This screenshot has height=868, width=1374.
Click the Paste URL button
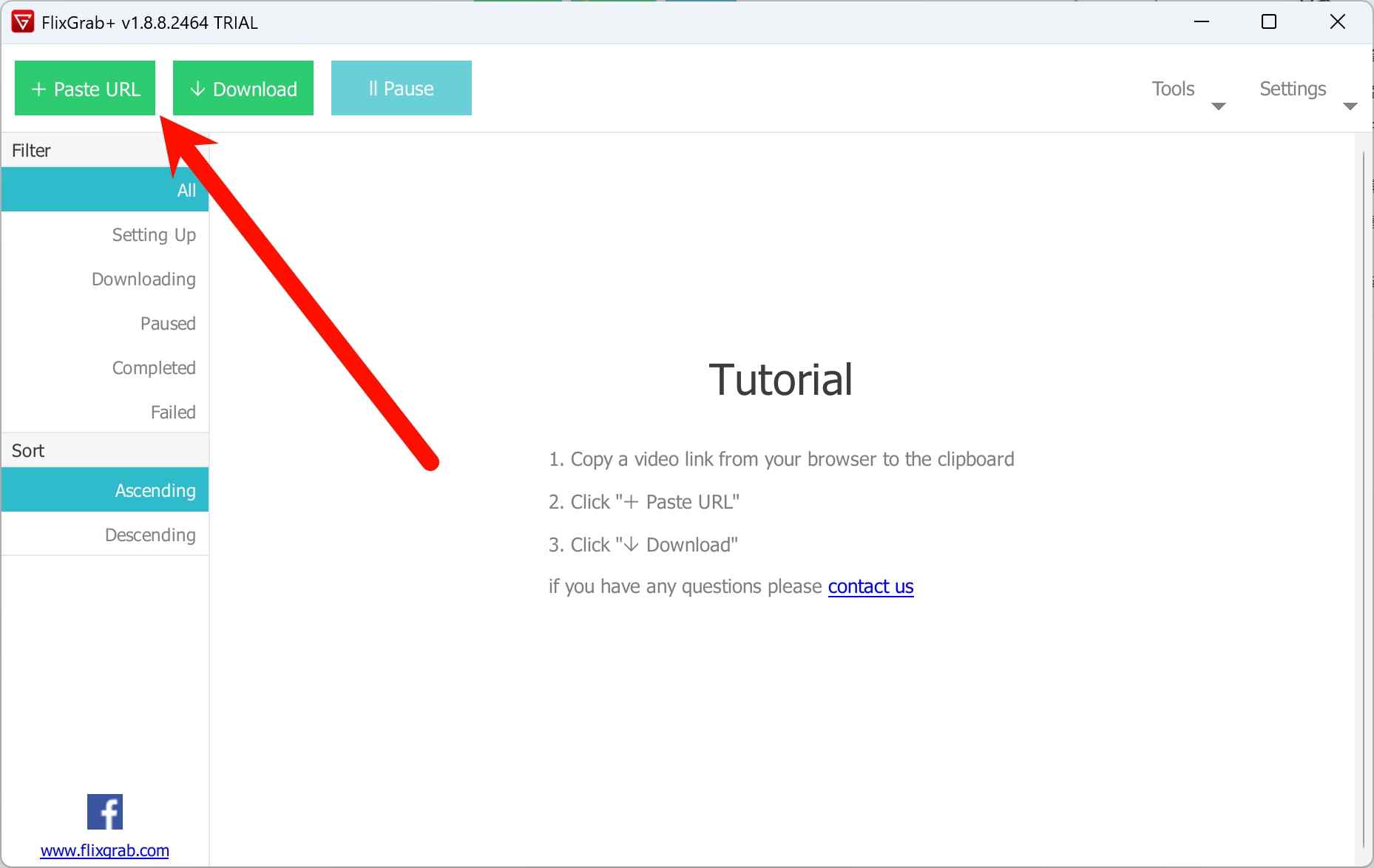85,88
